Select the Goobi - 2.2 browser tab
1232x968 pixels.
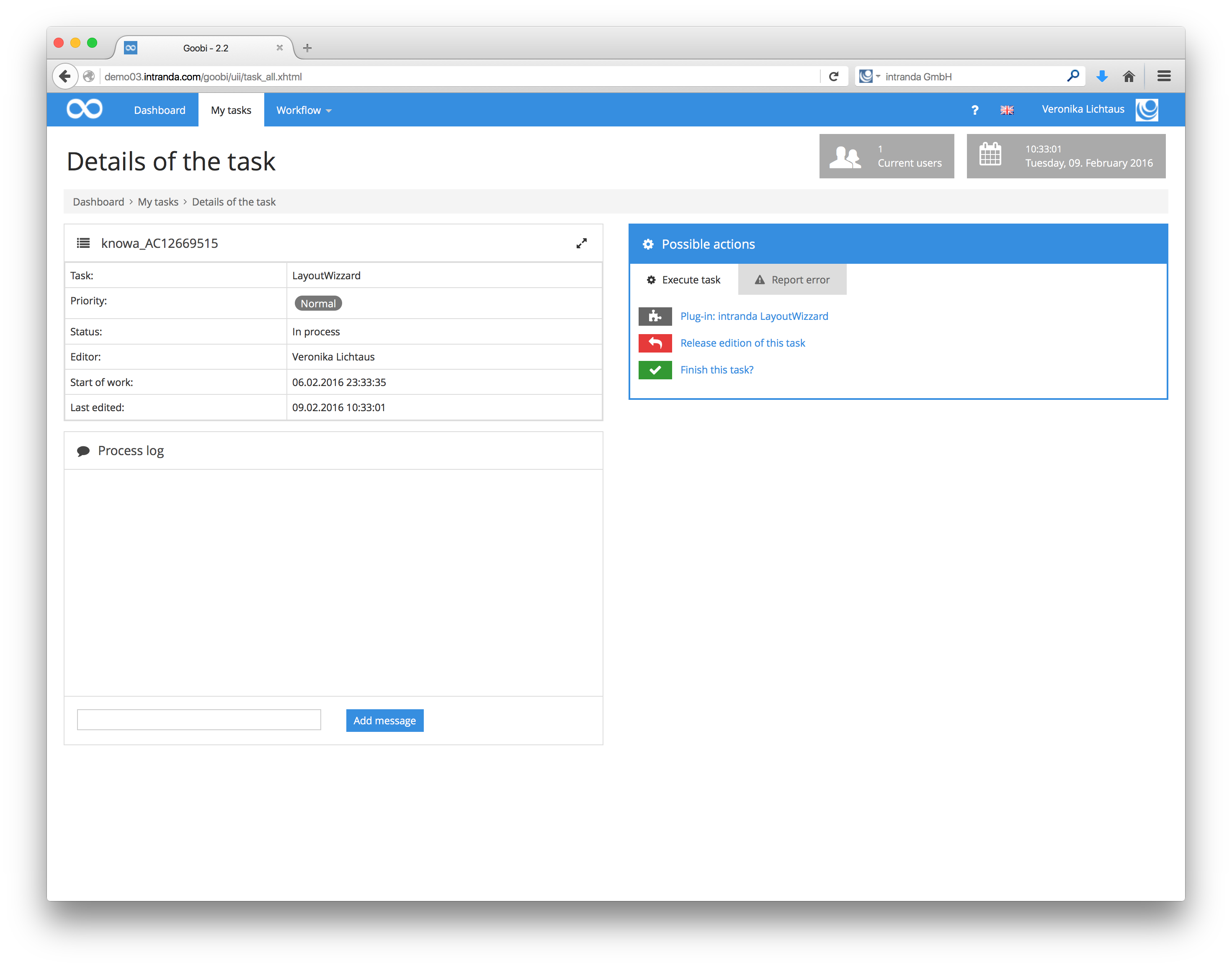point(205,48)
